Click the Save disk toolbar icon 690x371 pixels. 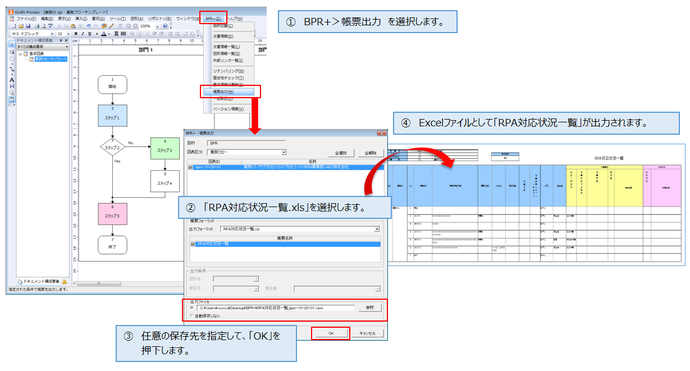click(x=27, y=26)
